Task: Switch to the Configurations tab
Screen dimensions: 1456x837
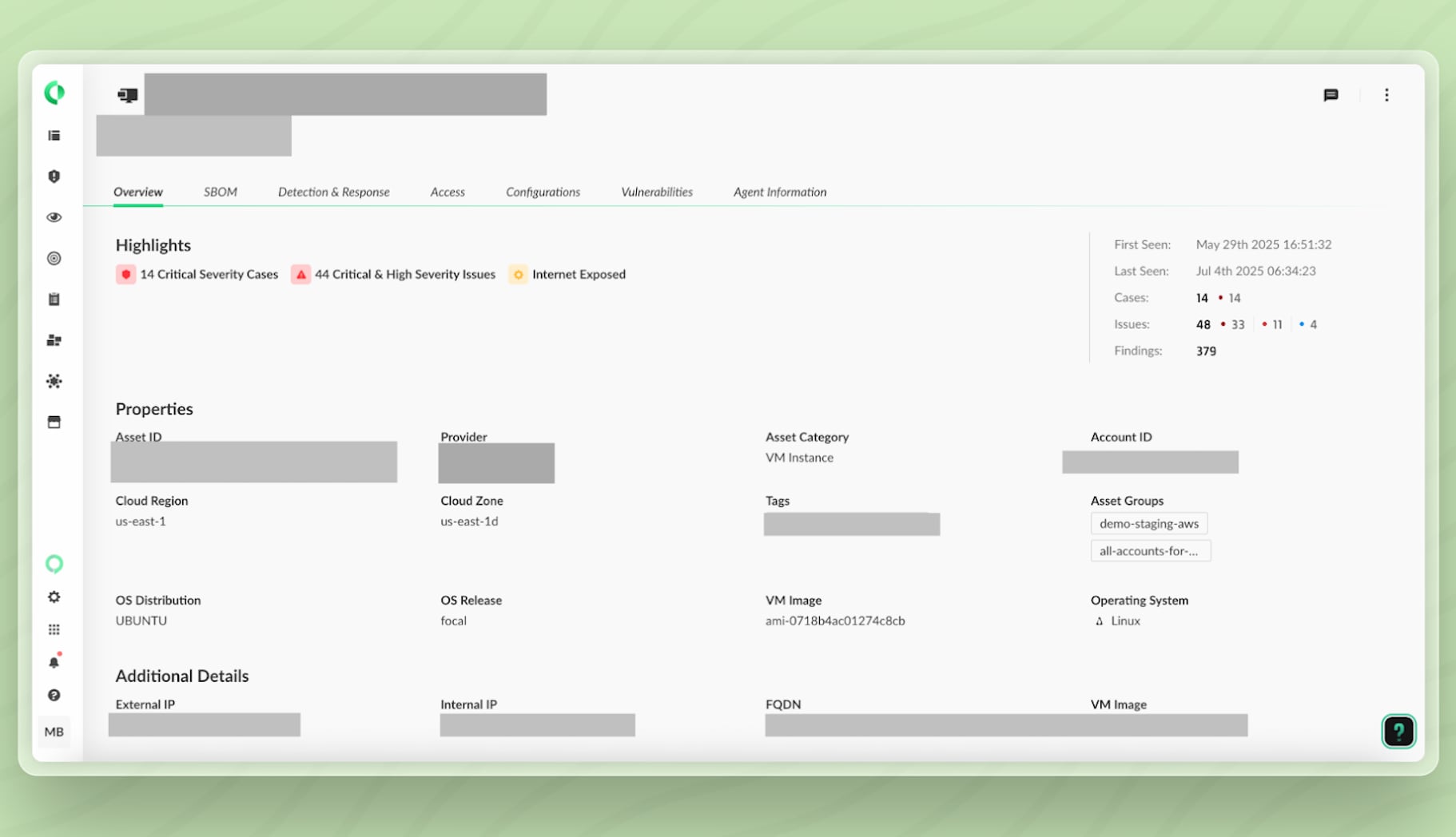Action: coord(543,192)
